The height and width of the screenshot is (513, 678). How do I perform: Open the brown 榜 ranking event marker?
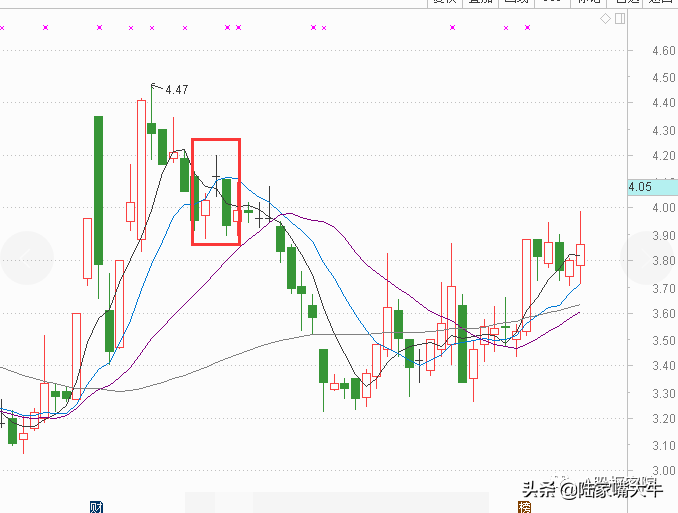pyautogui.click(x=524, y=507)
